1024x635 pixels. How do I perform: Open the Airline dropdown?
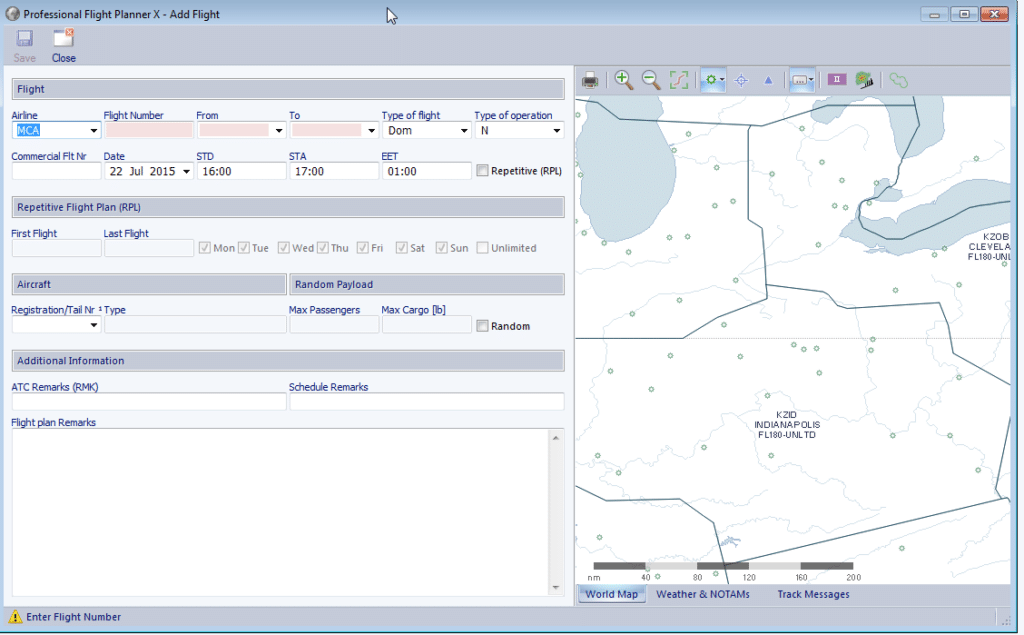[91, 130]
